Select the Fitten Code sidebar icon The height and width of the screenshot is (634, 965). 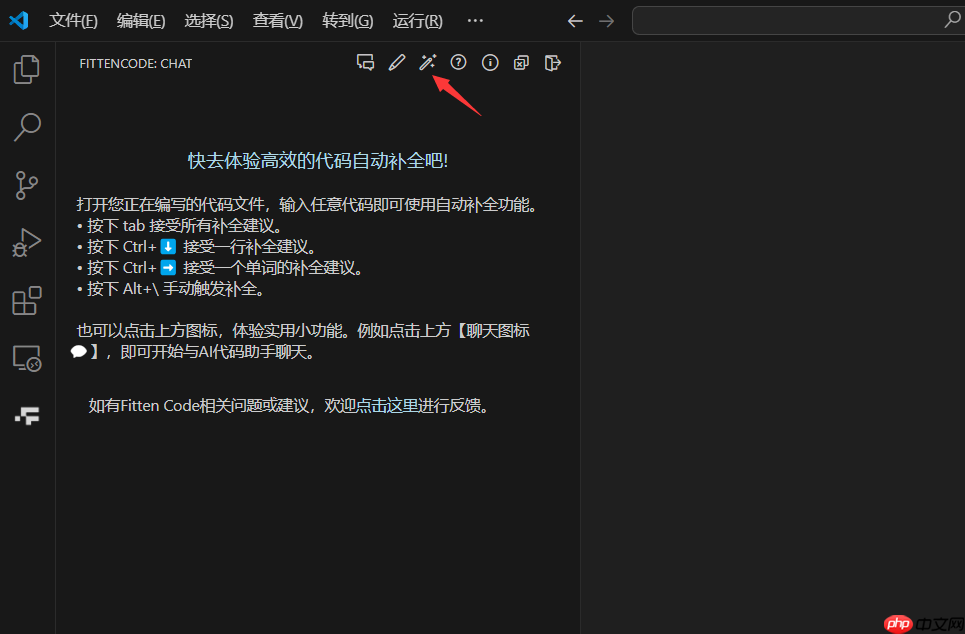(26, 415)
